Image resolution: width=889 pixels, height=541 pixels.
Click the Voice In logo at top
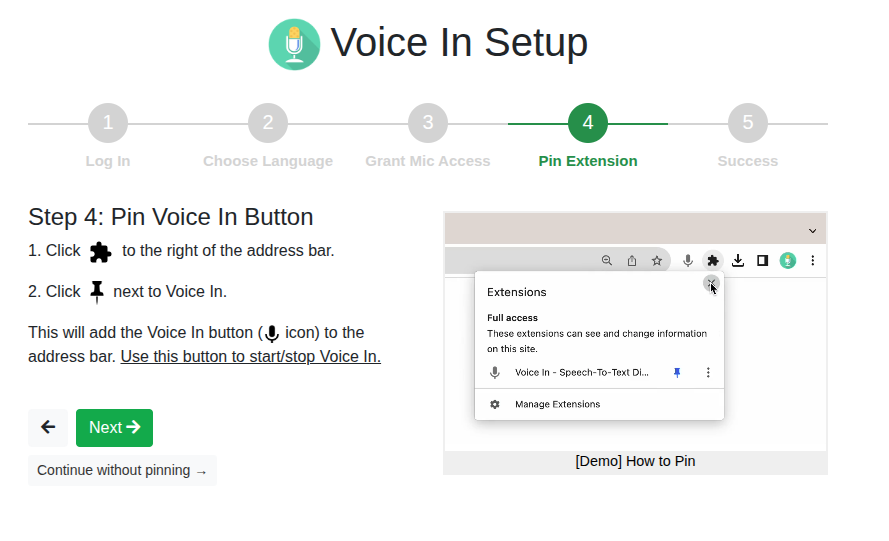pos(294,44)
